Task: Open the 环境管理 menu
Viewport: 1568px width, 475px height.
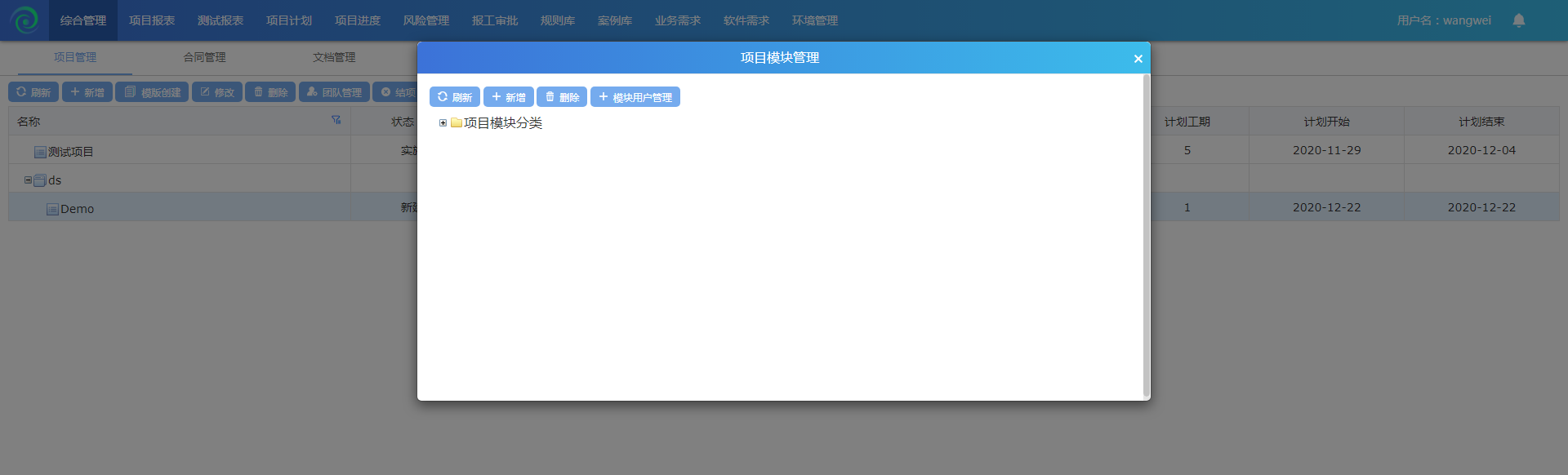Action: [815, 20]
